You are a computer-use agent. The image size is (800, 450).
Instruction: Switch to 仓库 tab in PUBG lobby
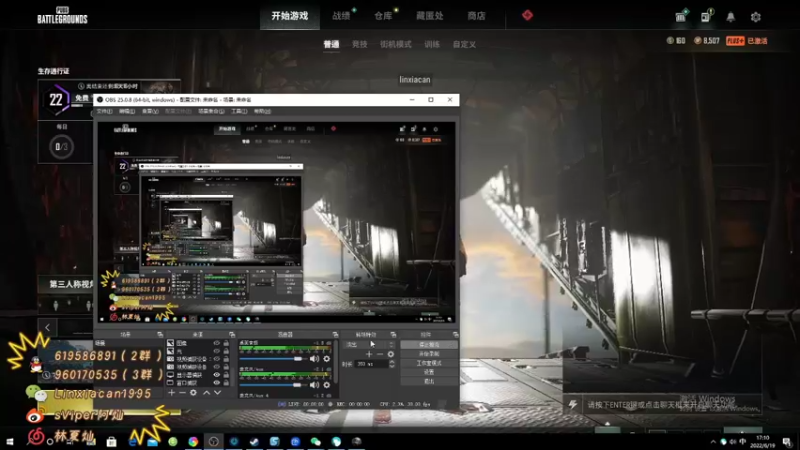click(383, 16)
